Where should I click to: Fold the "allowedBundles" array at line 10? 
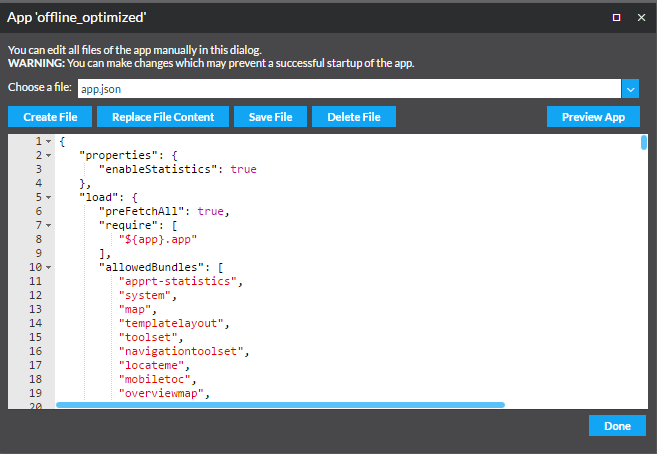(48, 268)
